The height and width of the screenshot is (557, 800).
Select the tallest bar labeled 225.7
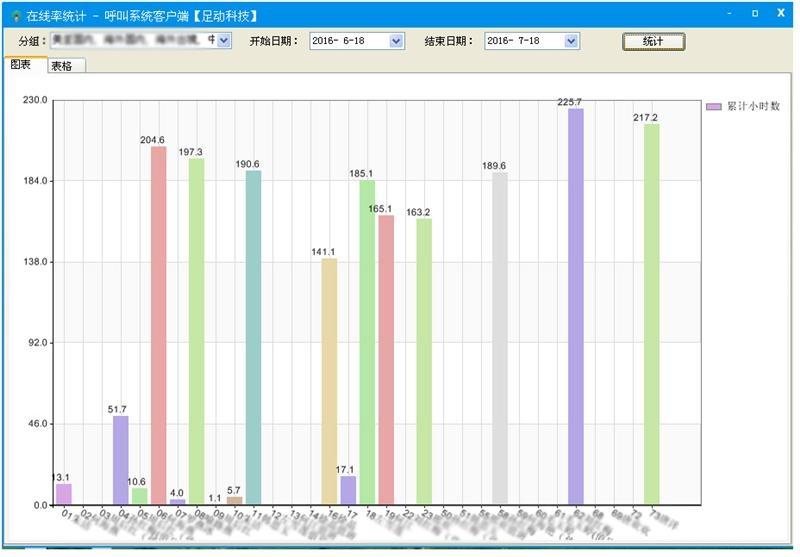576,306
